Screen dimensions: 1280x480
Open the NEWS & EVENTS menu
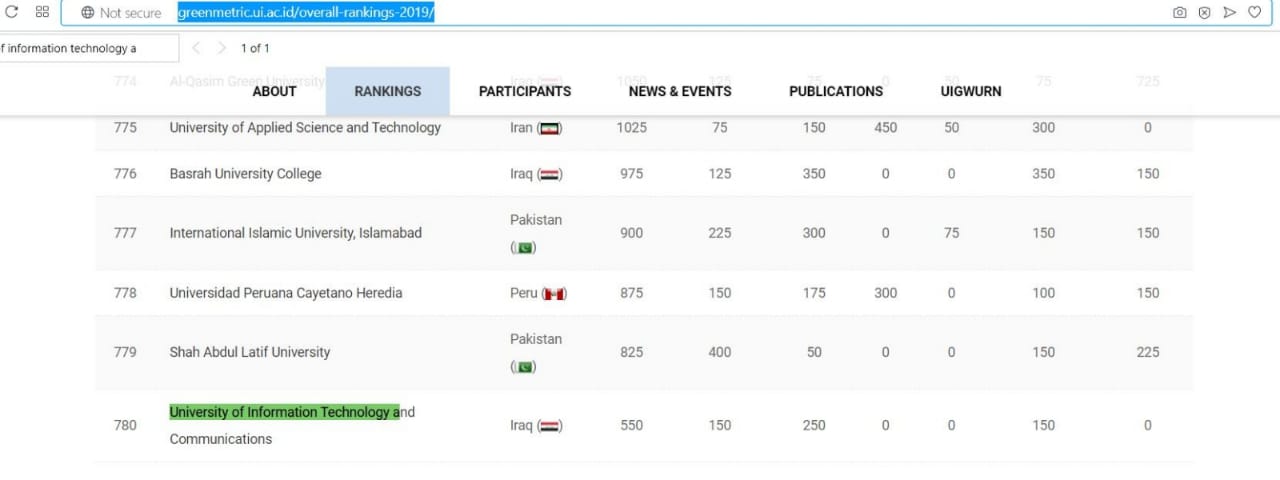tap(680, 91)
